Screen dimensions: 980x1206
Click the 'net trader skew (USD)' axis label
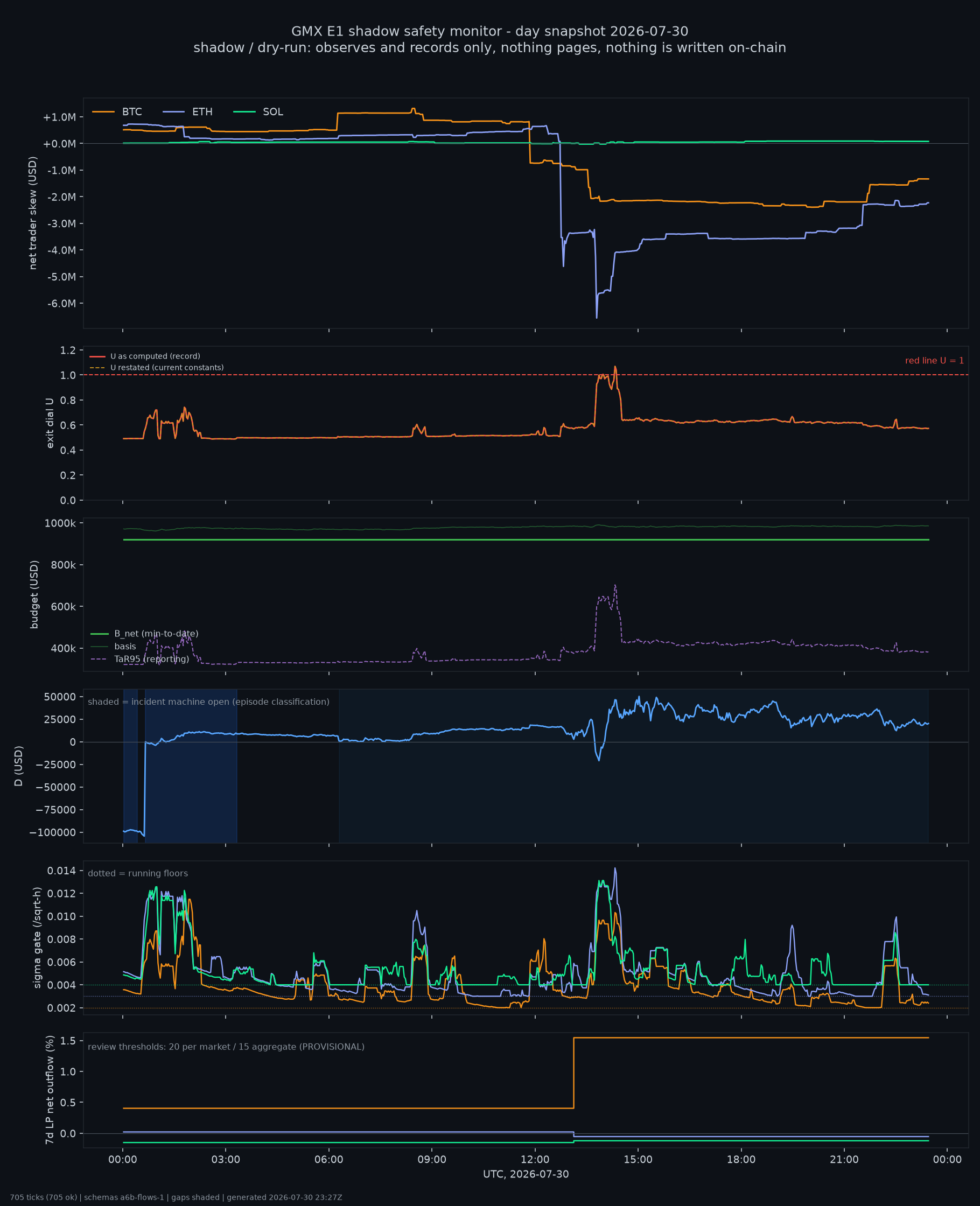pos(33,213)
